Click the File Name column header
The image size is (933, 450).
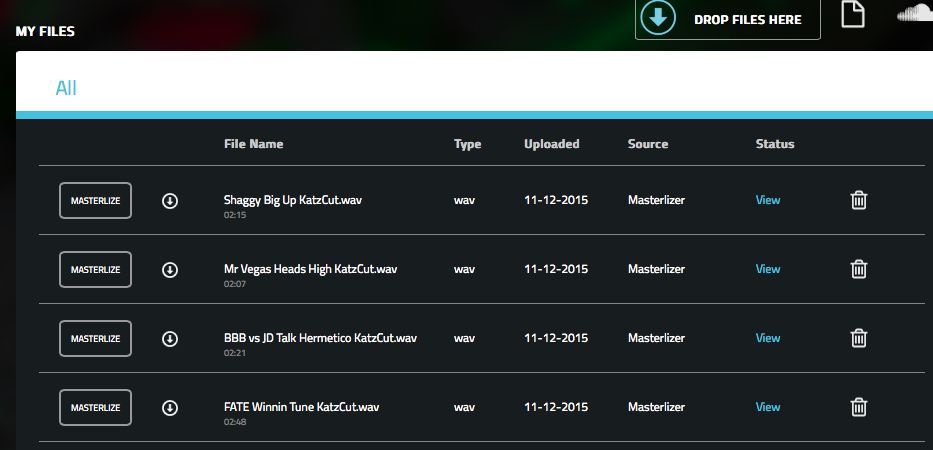tap(253, 144)
